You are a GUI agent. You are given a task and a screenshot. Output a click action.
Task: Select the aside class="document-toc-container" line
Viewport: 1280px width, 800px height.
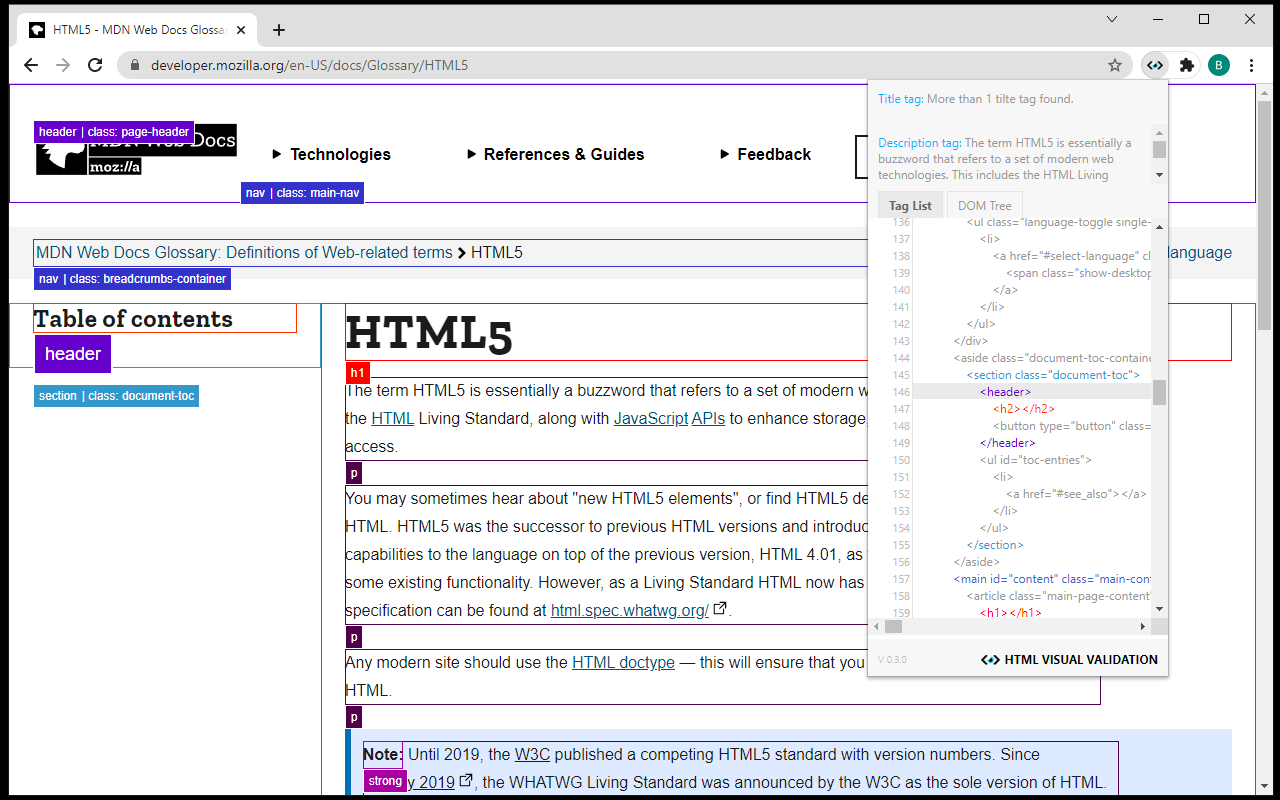point(1052,358)
